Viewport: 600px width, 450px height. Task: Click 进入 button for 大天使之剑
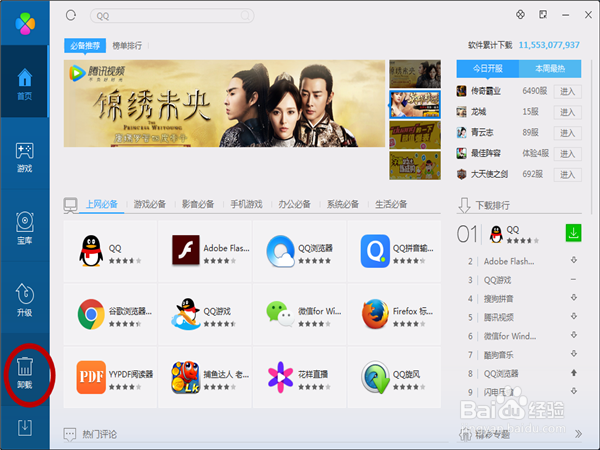567,175
